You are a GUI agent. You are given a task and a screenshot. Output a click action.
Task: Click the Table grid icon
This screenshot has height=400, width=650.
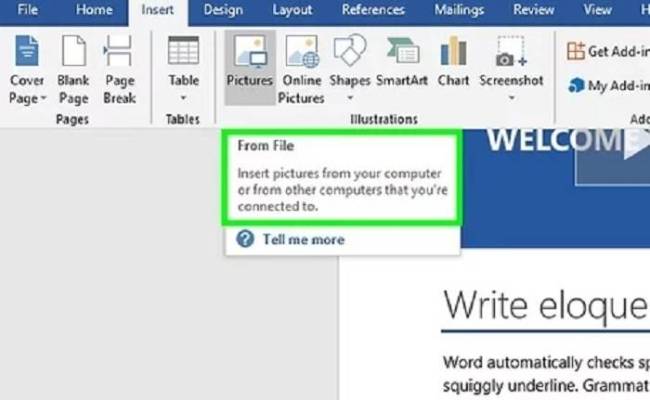coord(183,51)
